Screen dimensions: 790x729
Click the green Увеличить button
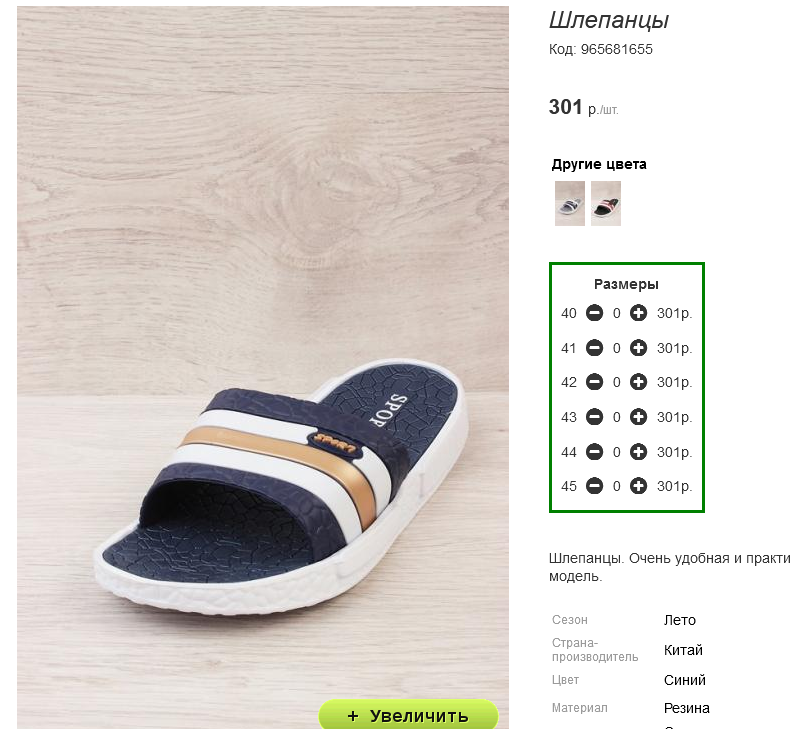[409, 715]
